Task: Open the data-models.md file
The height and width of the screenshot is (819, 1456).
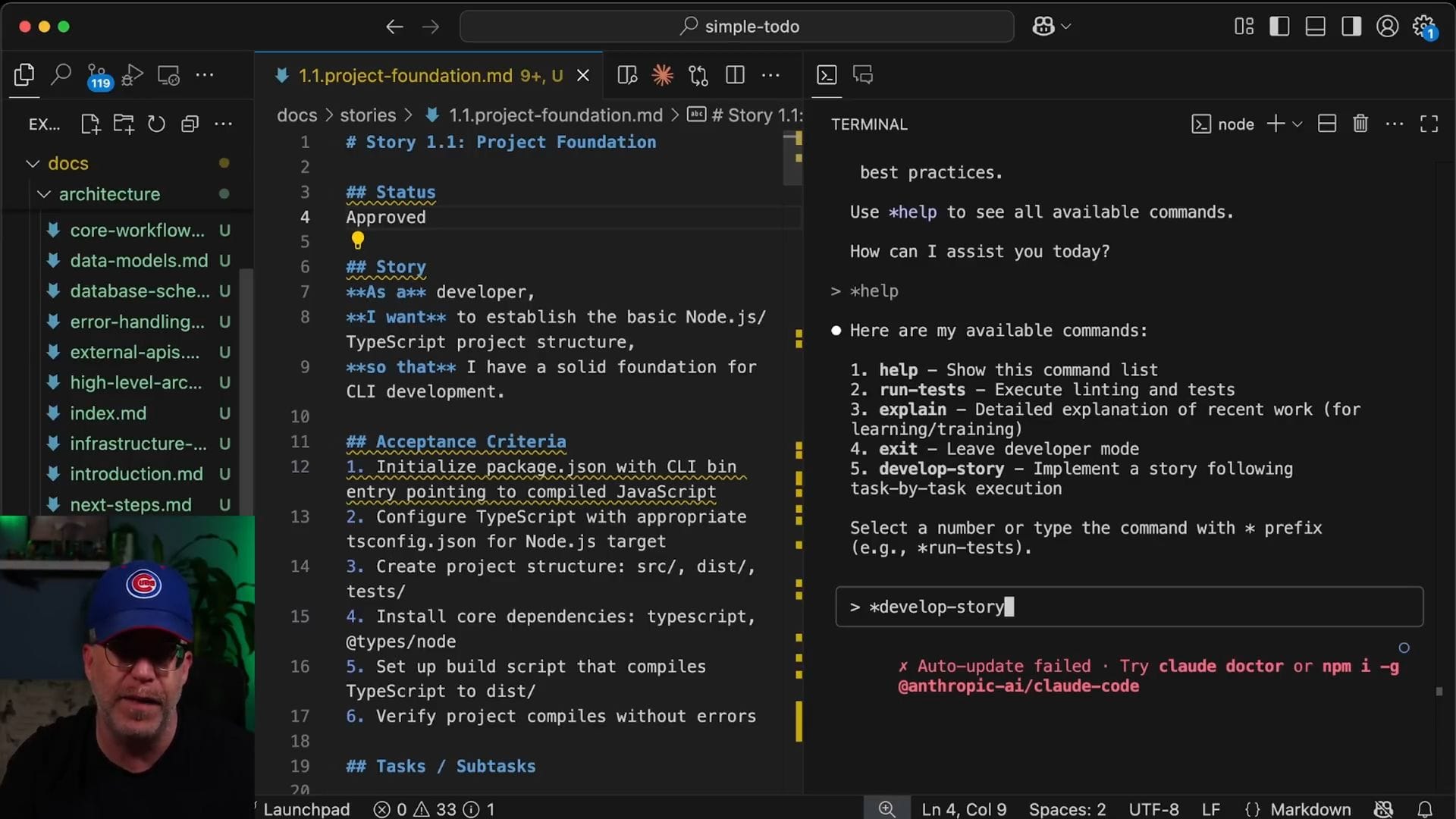Action: (x=139, y=261)
